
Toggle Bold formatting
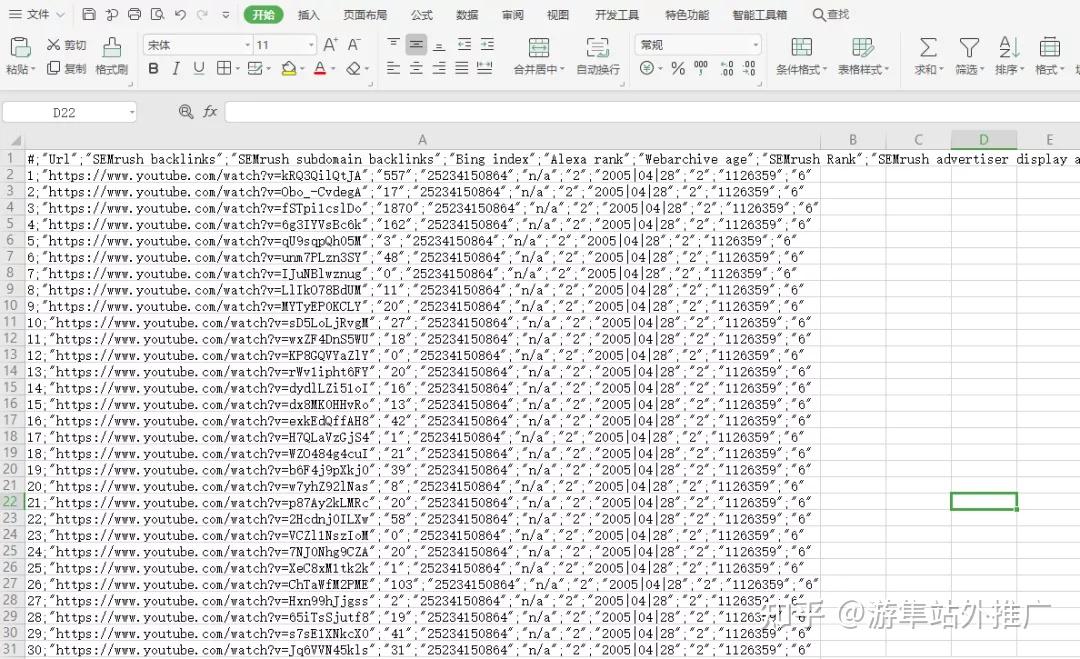point(154,68)
